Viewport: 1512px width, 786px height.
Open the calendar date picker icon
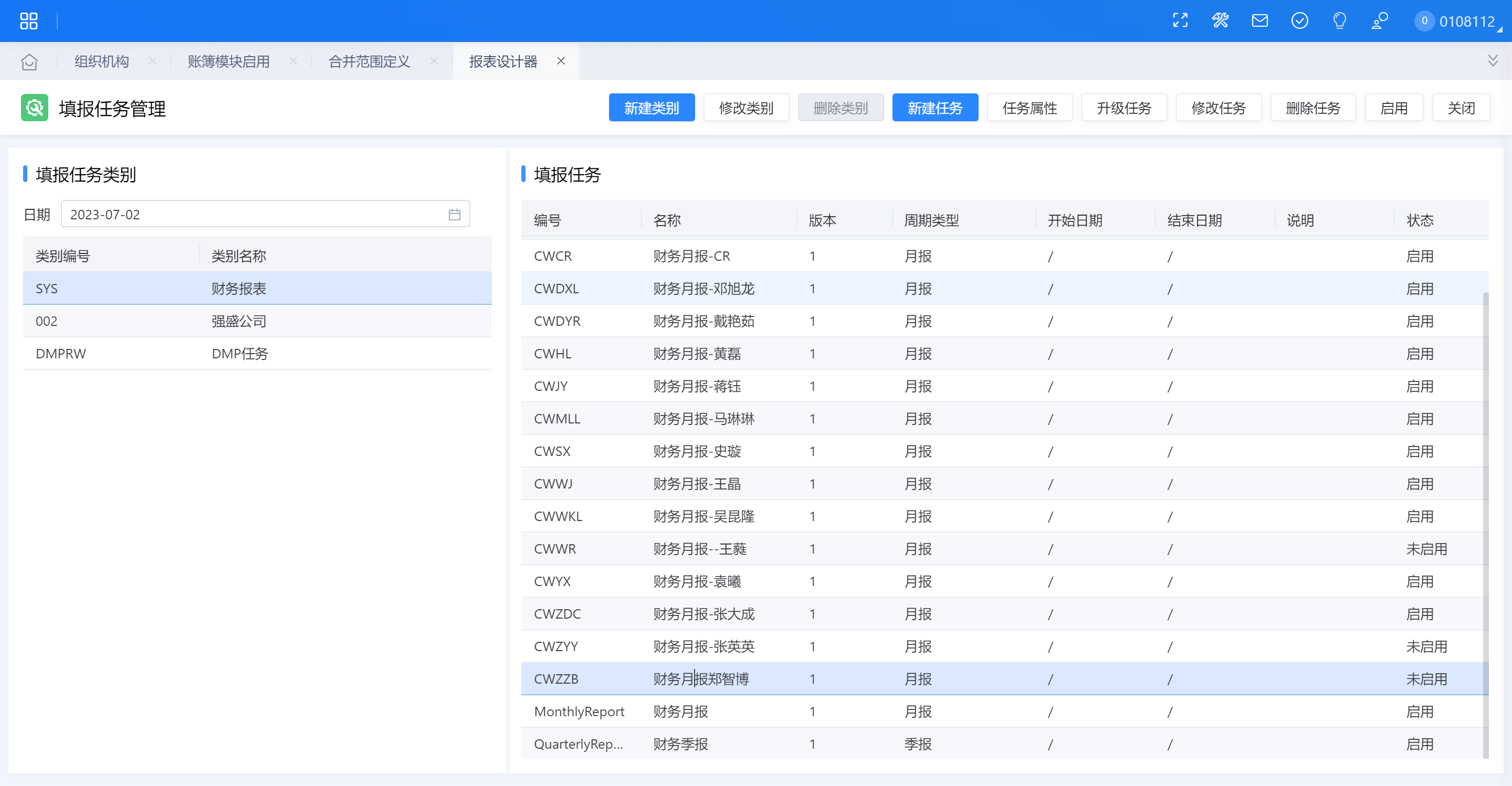pos(454,214)
